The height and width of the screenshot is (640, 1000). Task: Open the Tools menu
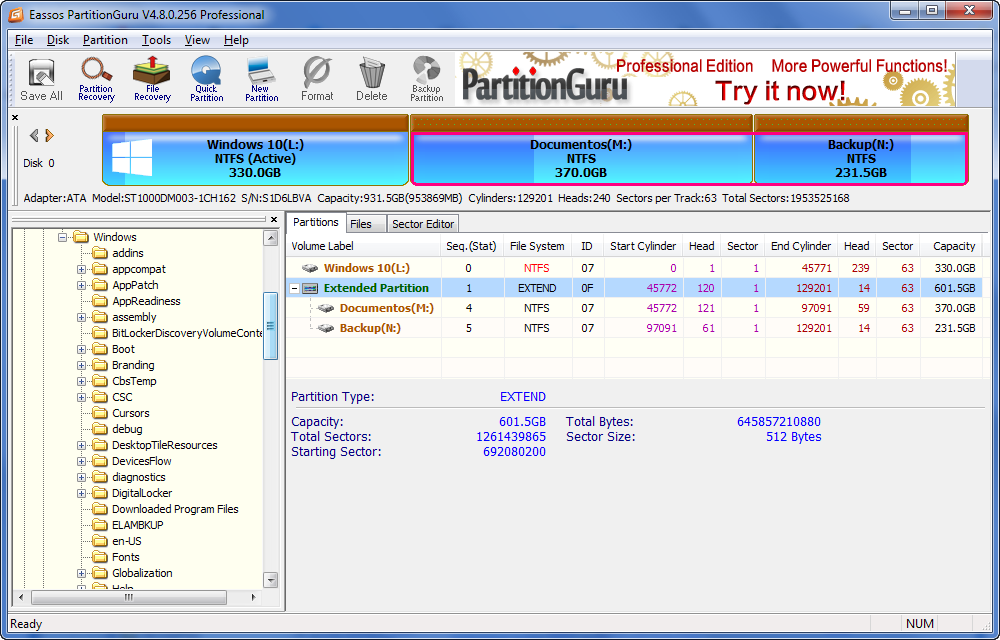click(x=155, y=40)
